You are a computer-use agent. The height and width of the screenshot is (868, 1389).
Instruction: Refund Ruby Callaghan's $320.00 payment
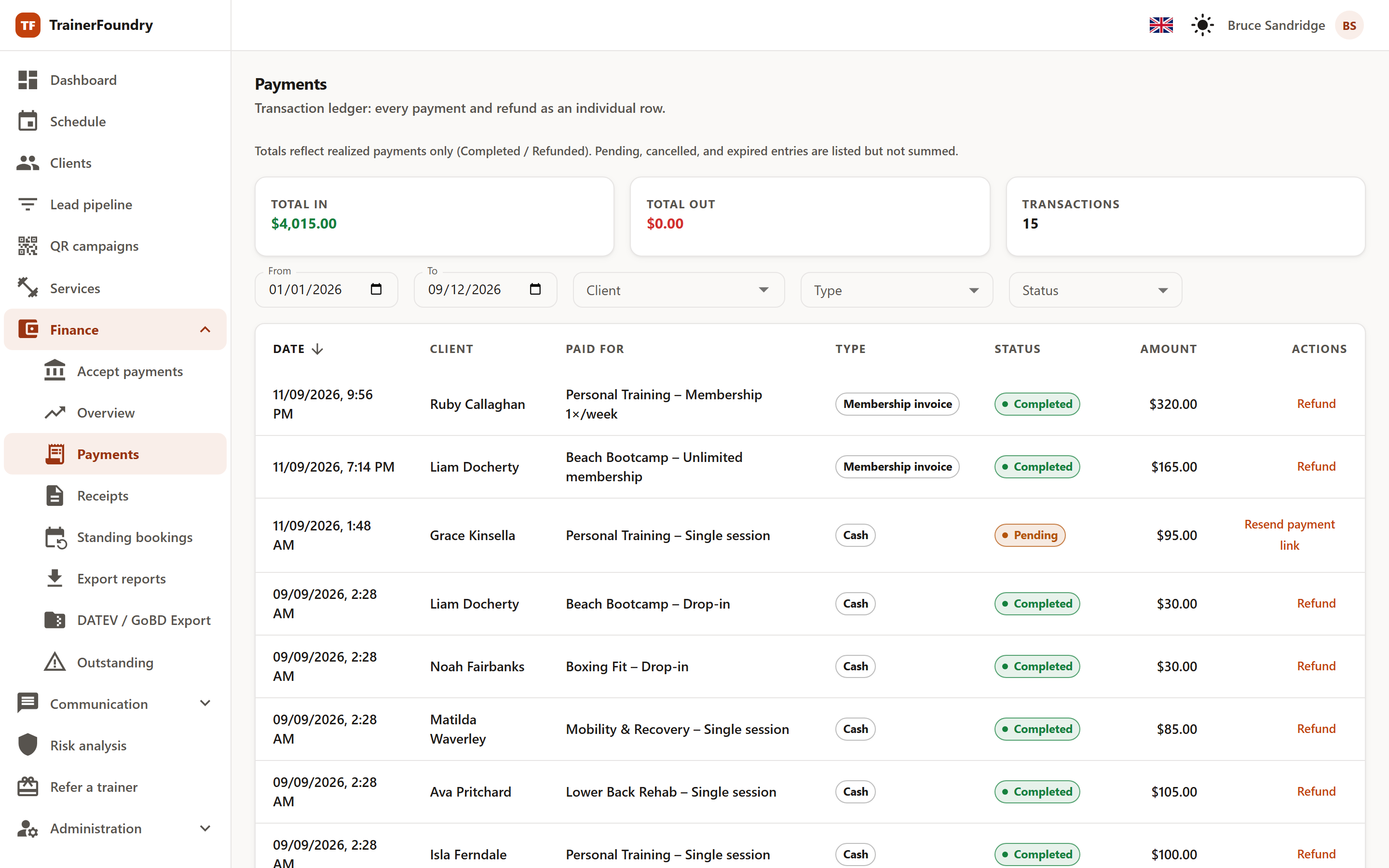pos(1316,404)
